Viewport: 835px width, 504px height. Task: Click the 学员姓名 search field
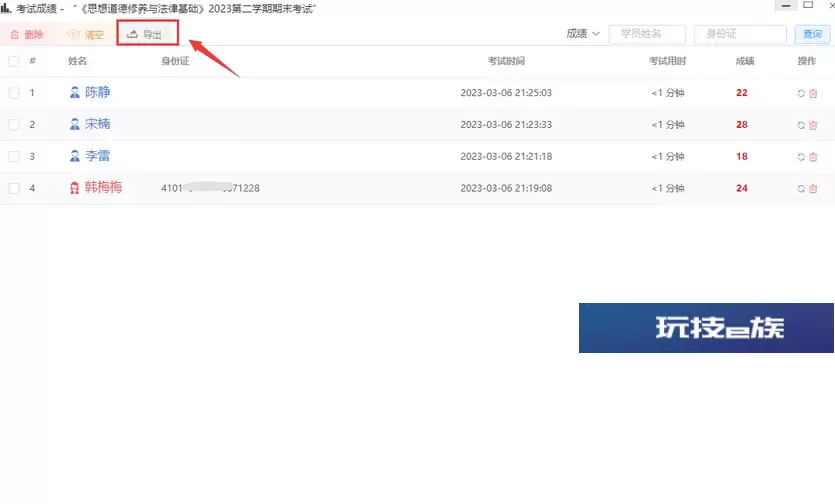(645, 34)
